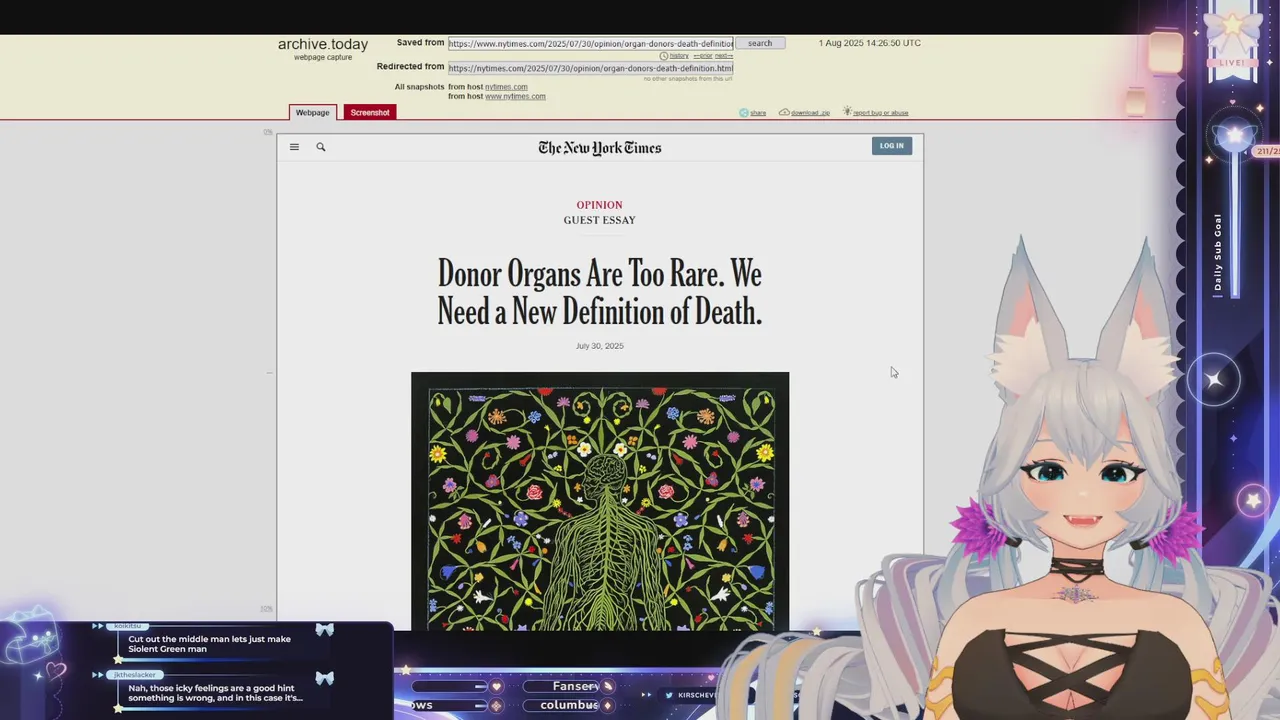
Task: Open snapshots from host www.nytimes.com
Action: [515, 96]
